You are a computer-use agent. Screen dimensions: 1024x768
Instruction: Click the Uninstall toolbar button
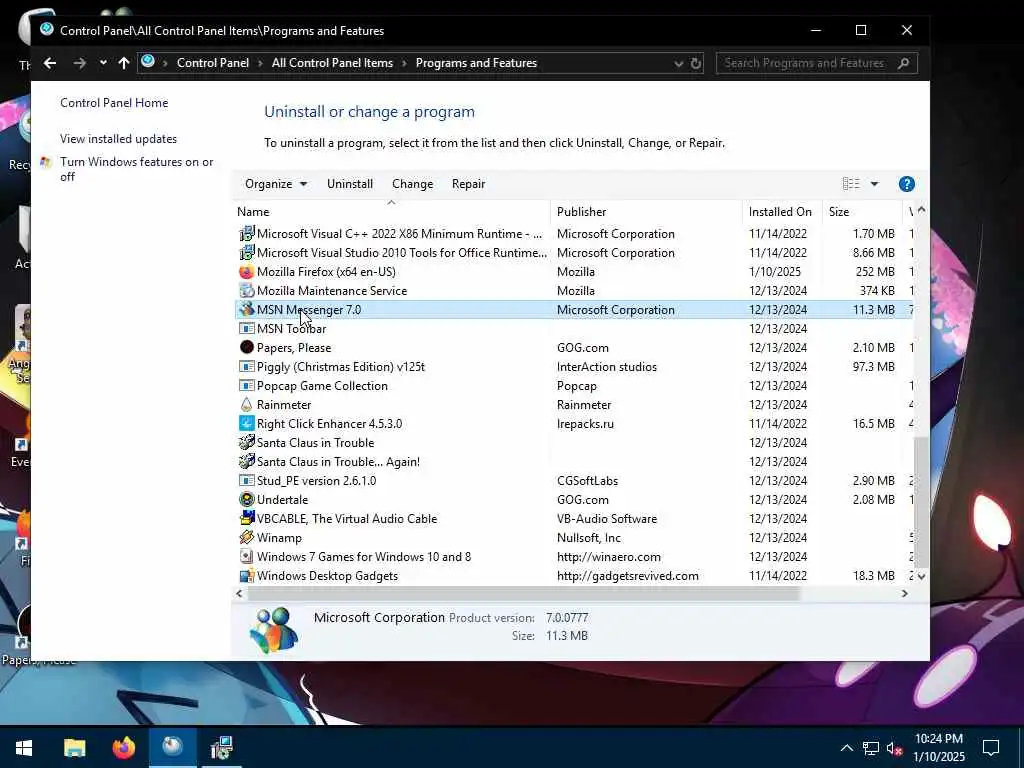(x=350, y=184)
